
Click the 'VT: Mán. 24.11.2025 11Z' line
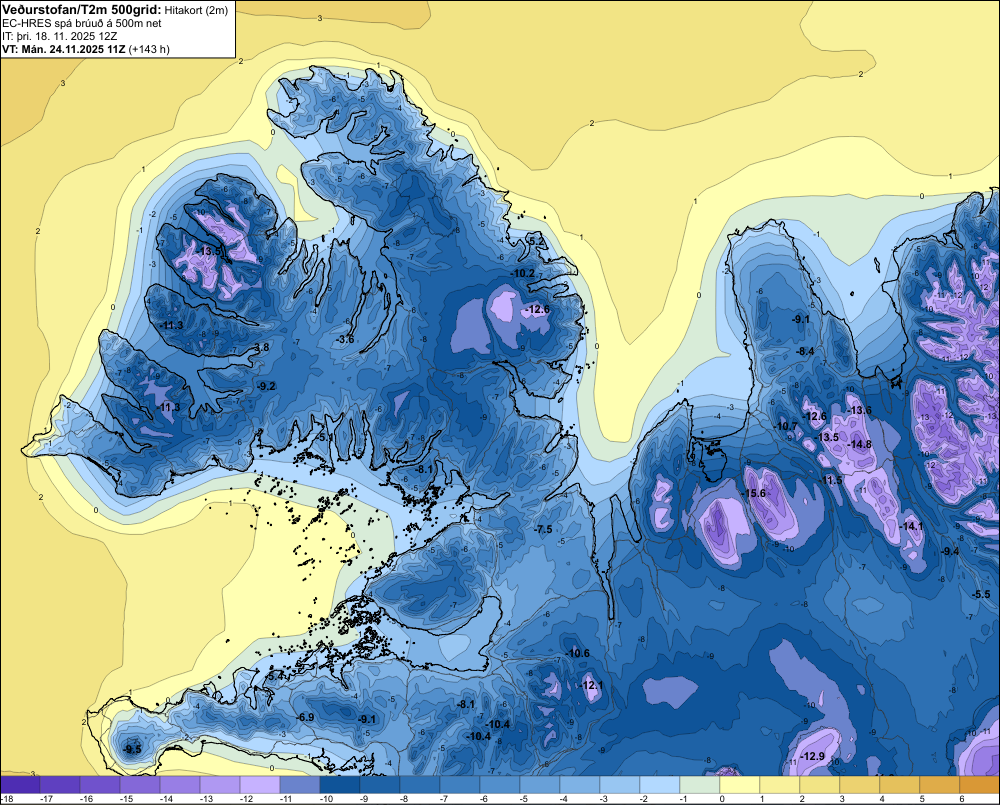click(64, 49)
